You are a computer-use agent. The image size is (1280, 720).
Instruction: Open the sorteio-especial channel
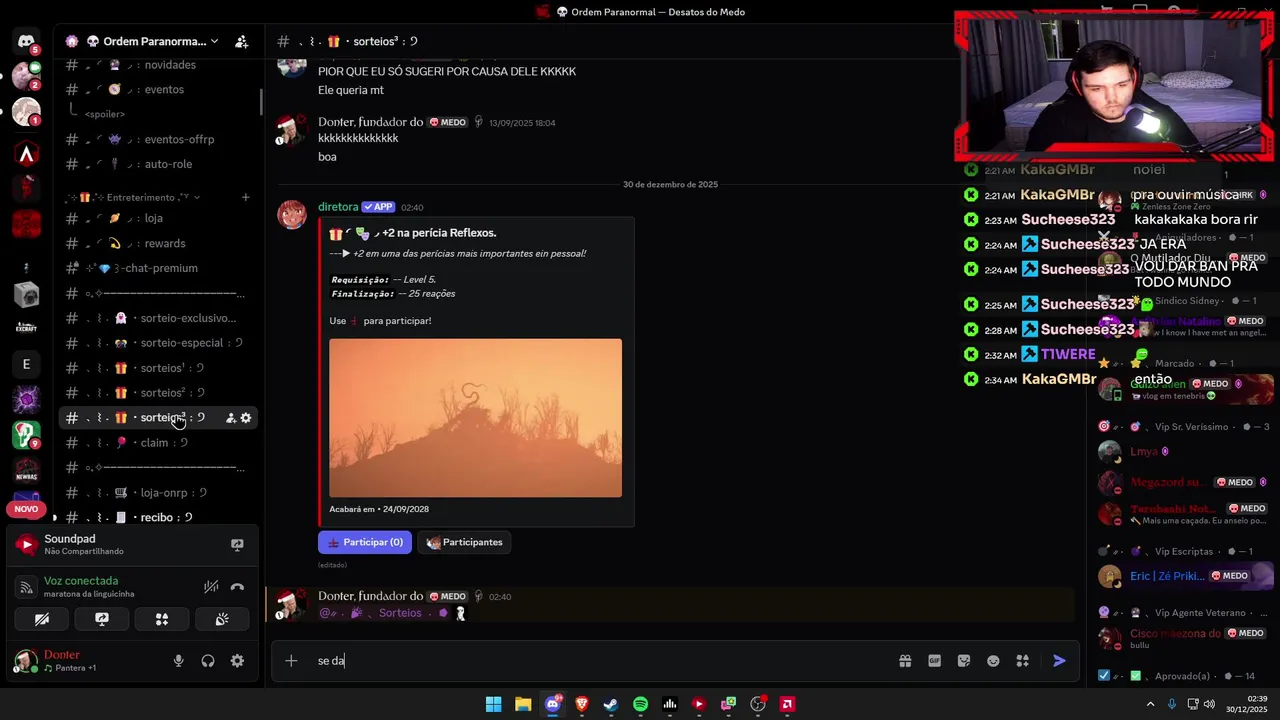pos(160,343)
